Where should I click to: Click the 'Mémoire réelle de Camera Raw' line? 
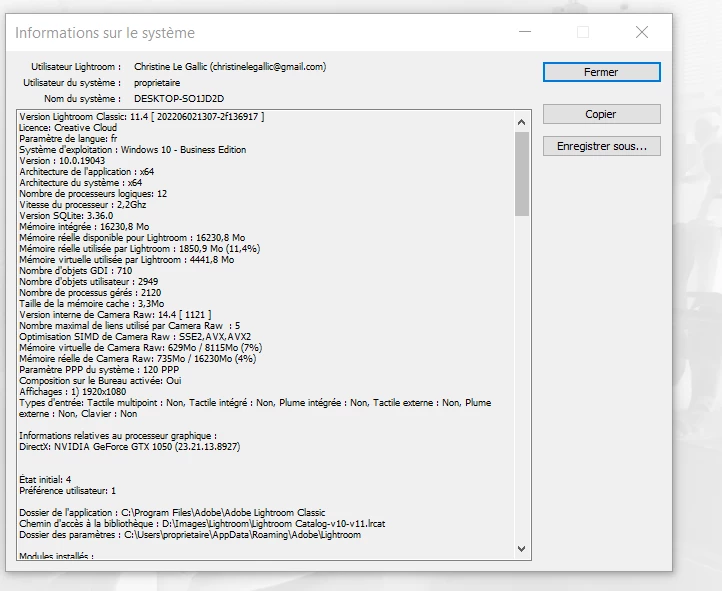point(138,359)
